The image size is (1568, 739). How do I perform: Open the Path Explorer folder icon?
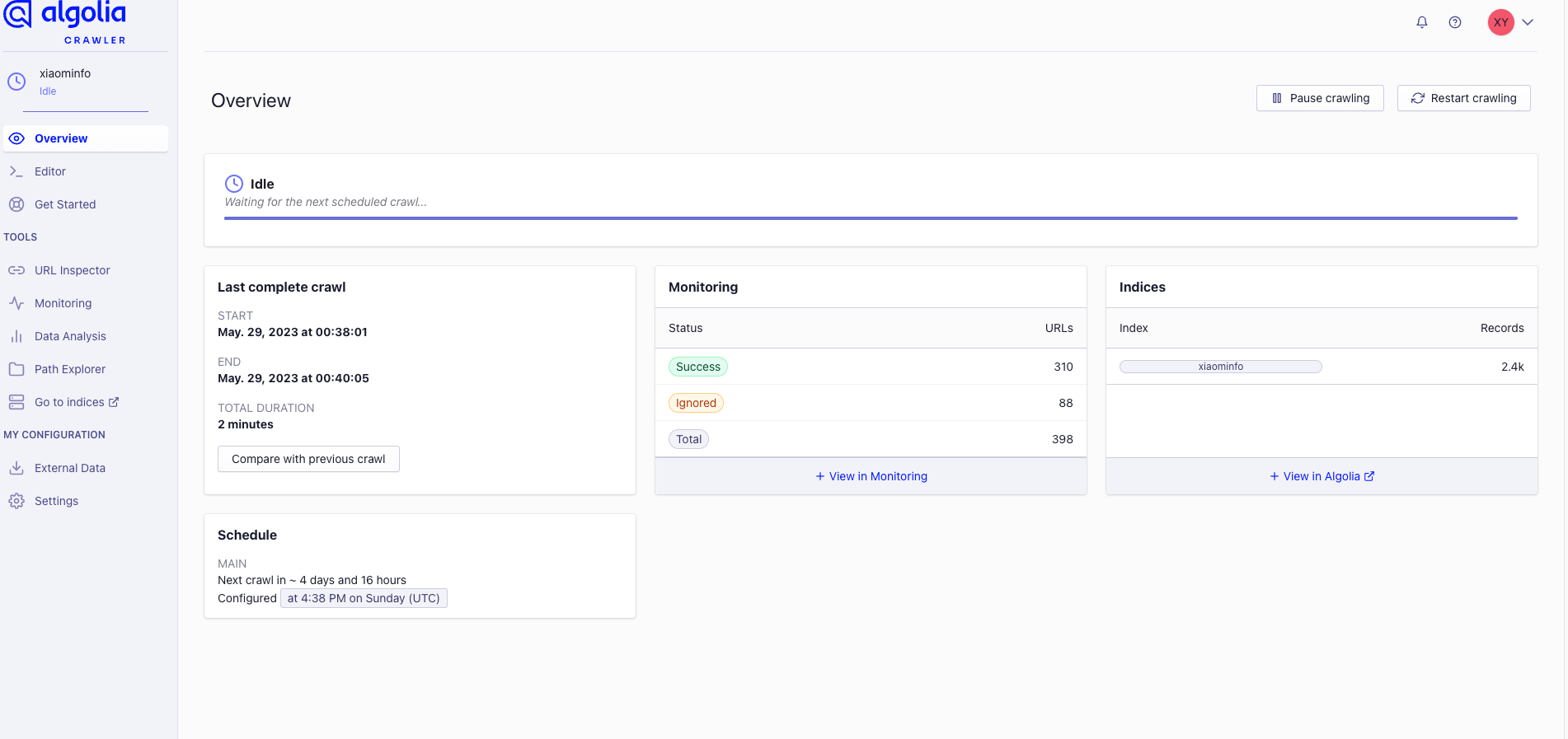point(16,369)
